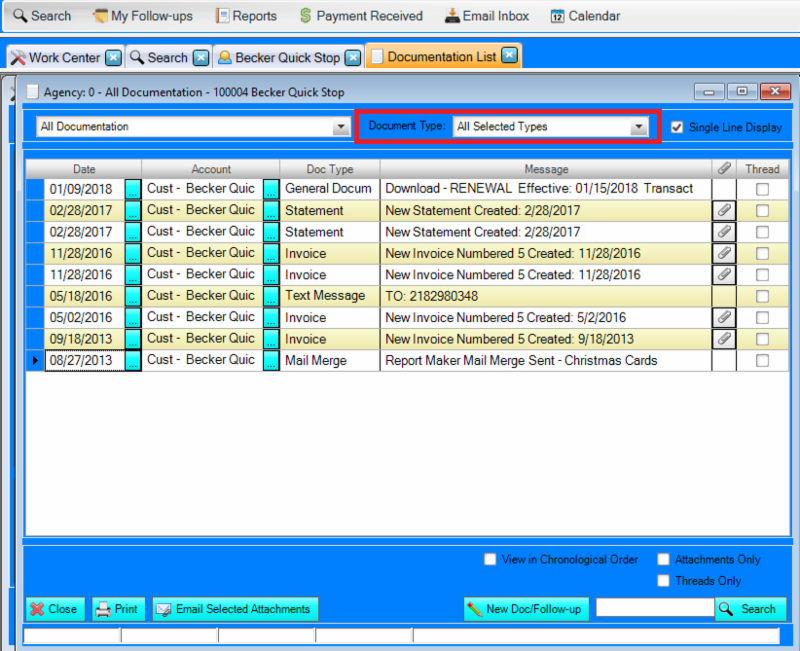
Task: Click date picker button beside 01/09/2018
Action: (133, 189)
